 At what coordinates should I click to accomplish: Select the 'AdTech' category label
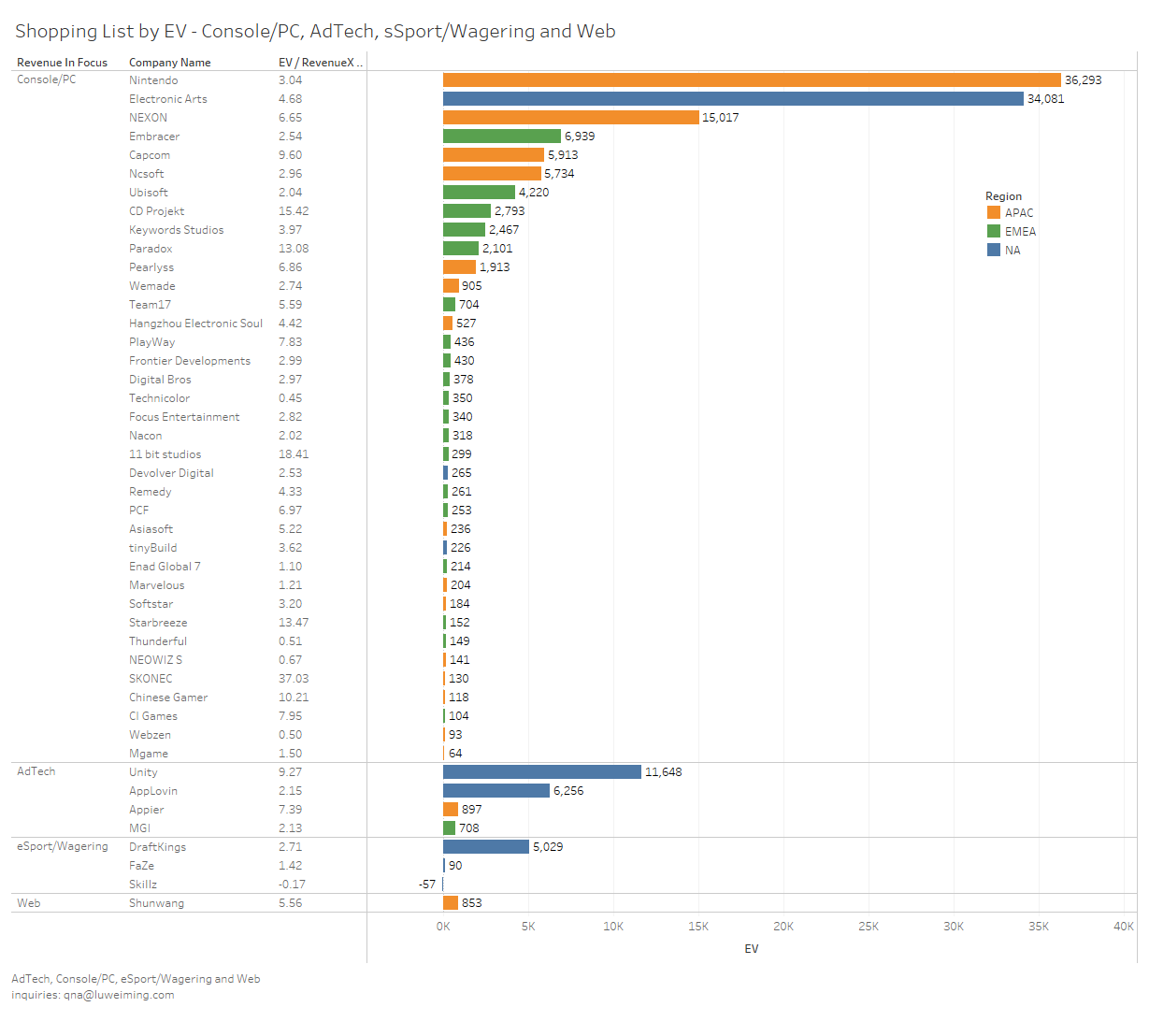point(36,771)
